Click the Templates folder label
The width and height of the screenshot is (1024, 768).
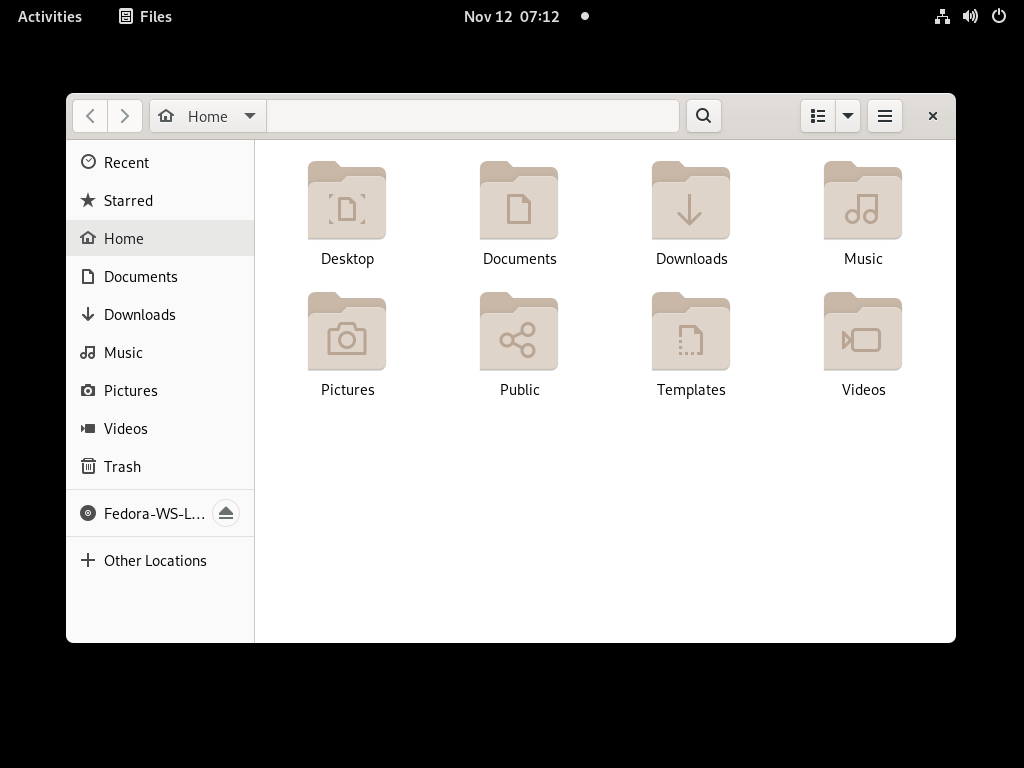click(691, 390)
